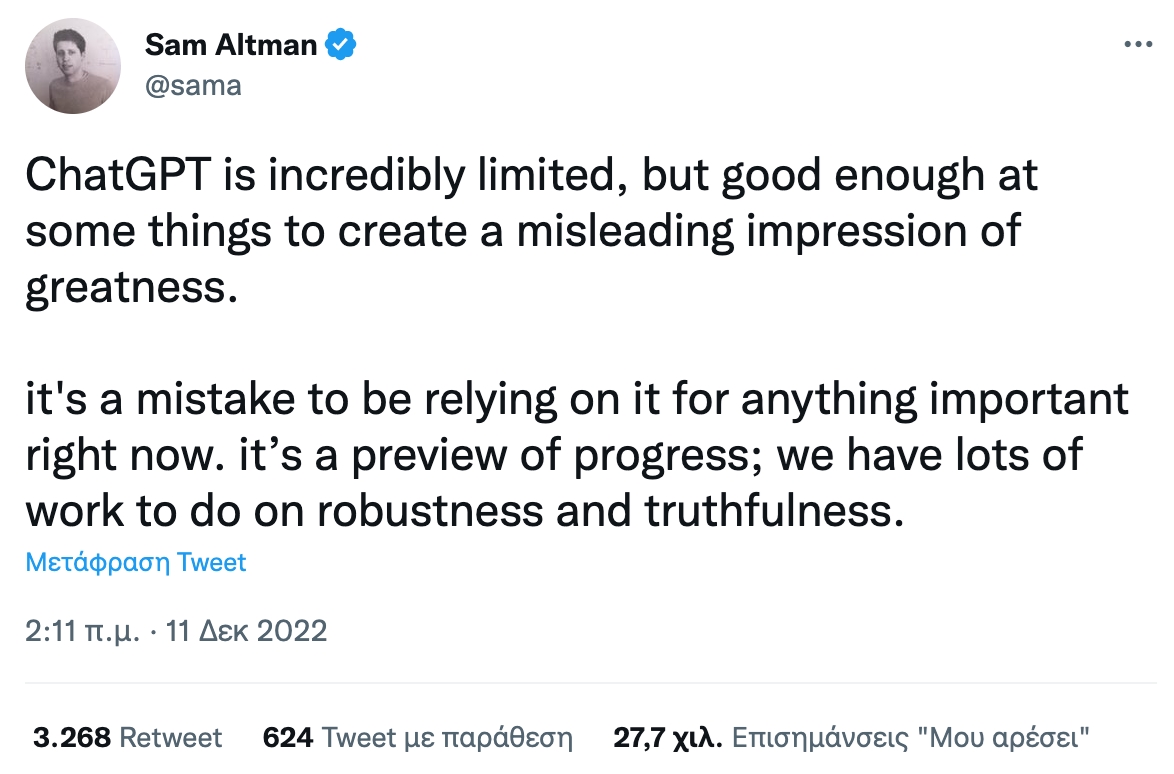Click the word greatness. in the tweet
This screenshot has height=774, width=1174.
tap(132, 287)
